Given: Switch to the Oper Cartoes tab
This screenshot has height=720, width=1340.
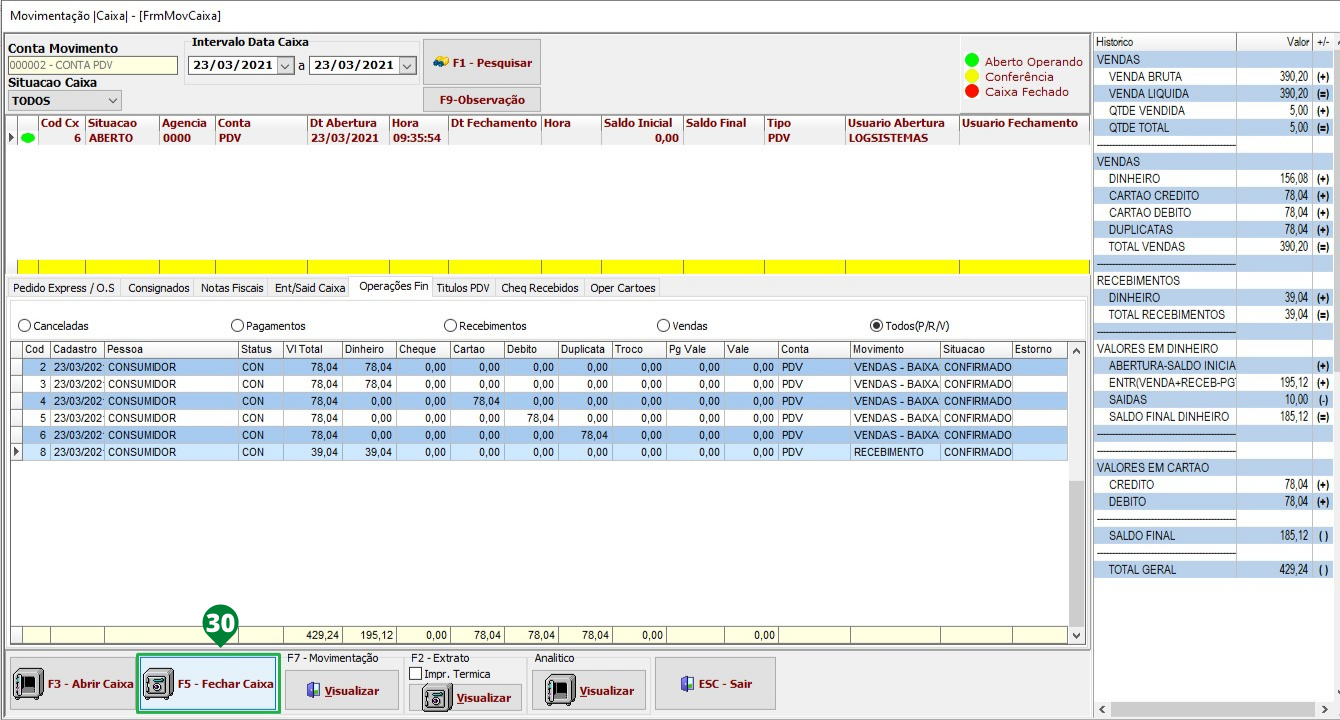Looking at the screenshot, I should point(623,288).
